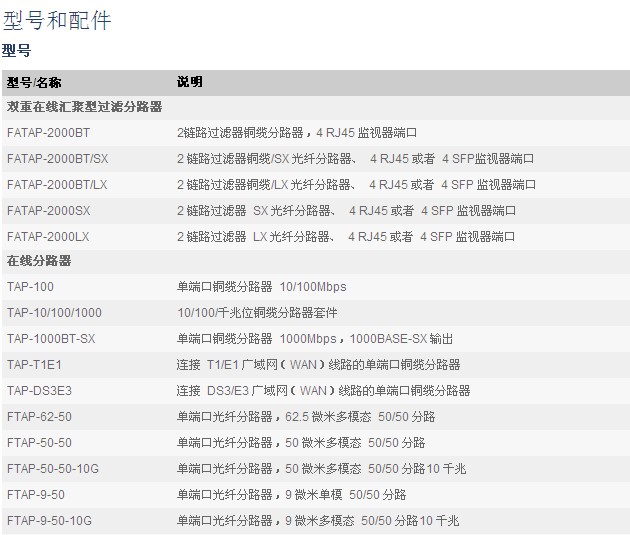Click the FATAP-2000BT/LX model name
Viewport: 630px width, 535px height.
coord(57,184)
